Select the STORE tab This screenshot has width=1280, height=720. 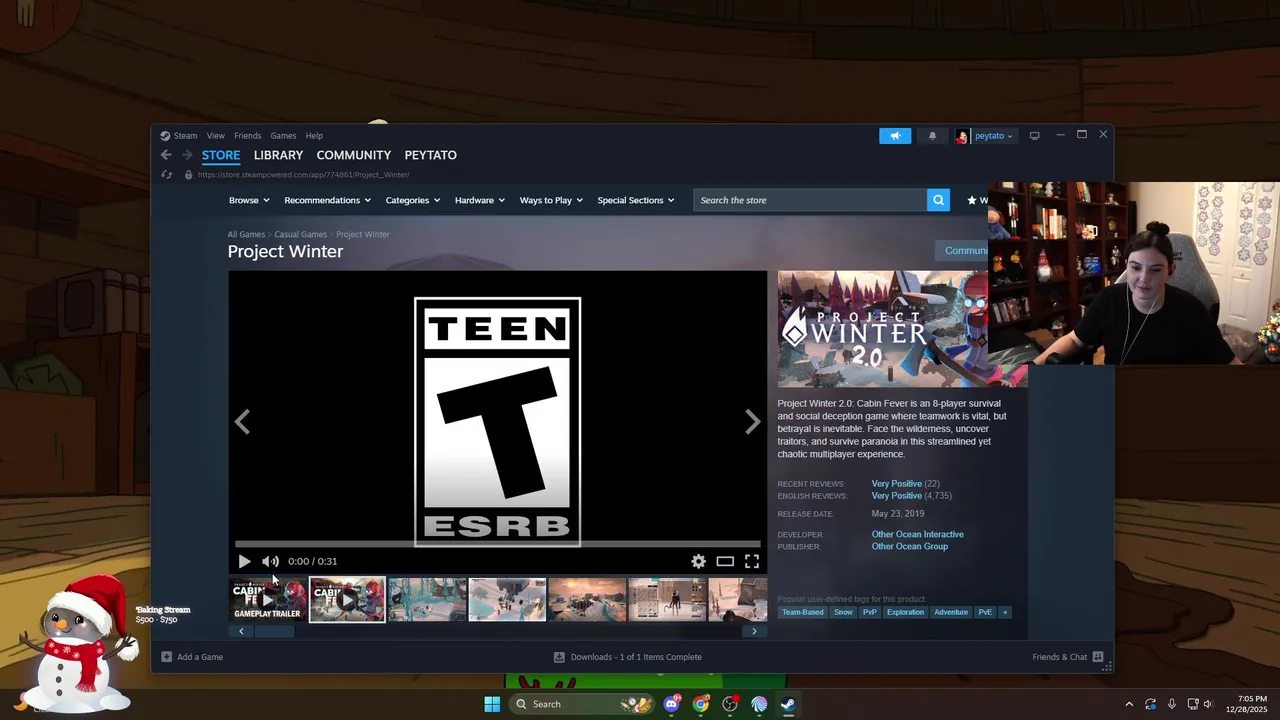coord(221,155)
